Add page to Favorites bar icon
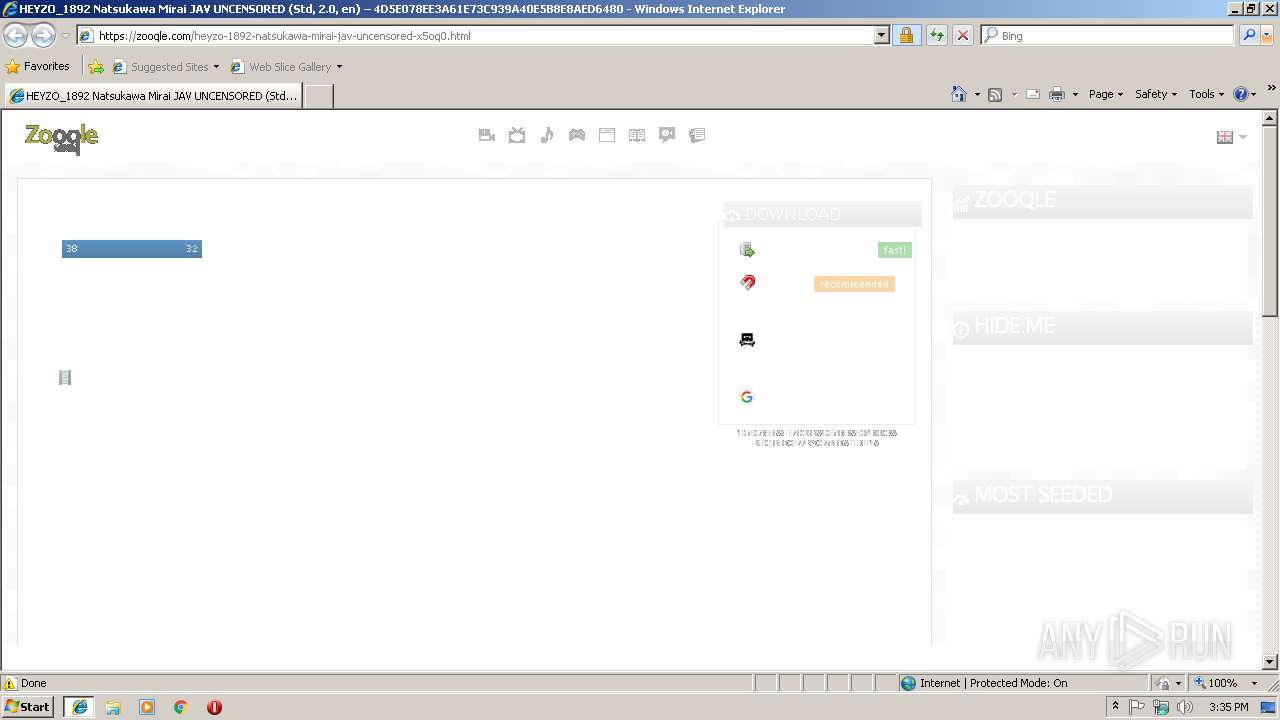 click(x=96, y=67)
